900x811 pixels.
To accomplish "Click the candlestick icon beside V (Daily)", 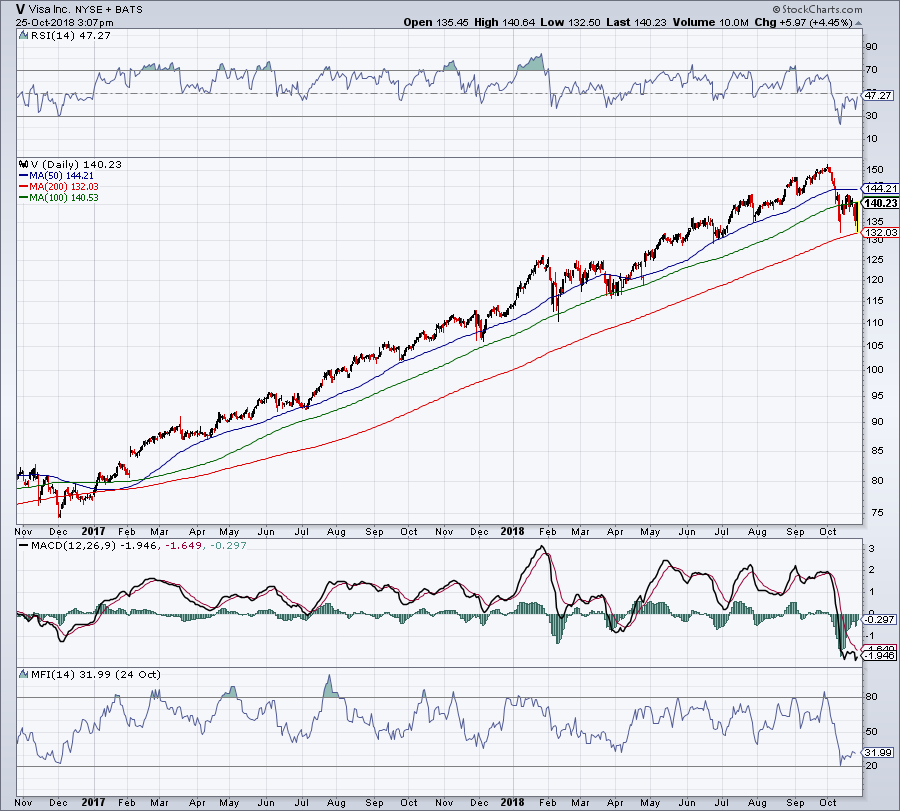I will point(24,165).
